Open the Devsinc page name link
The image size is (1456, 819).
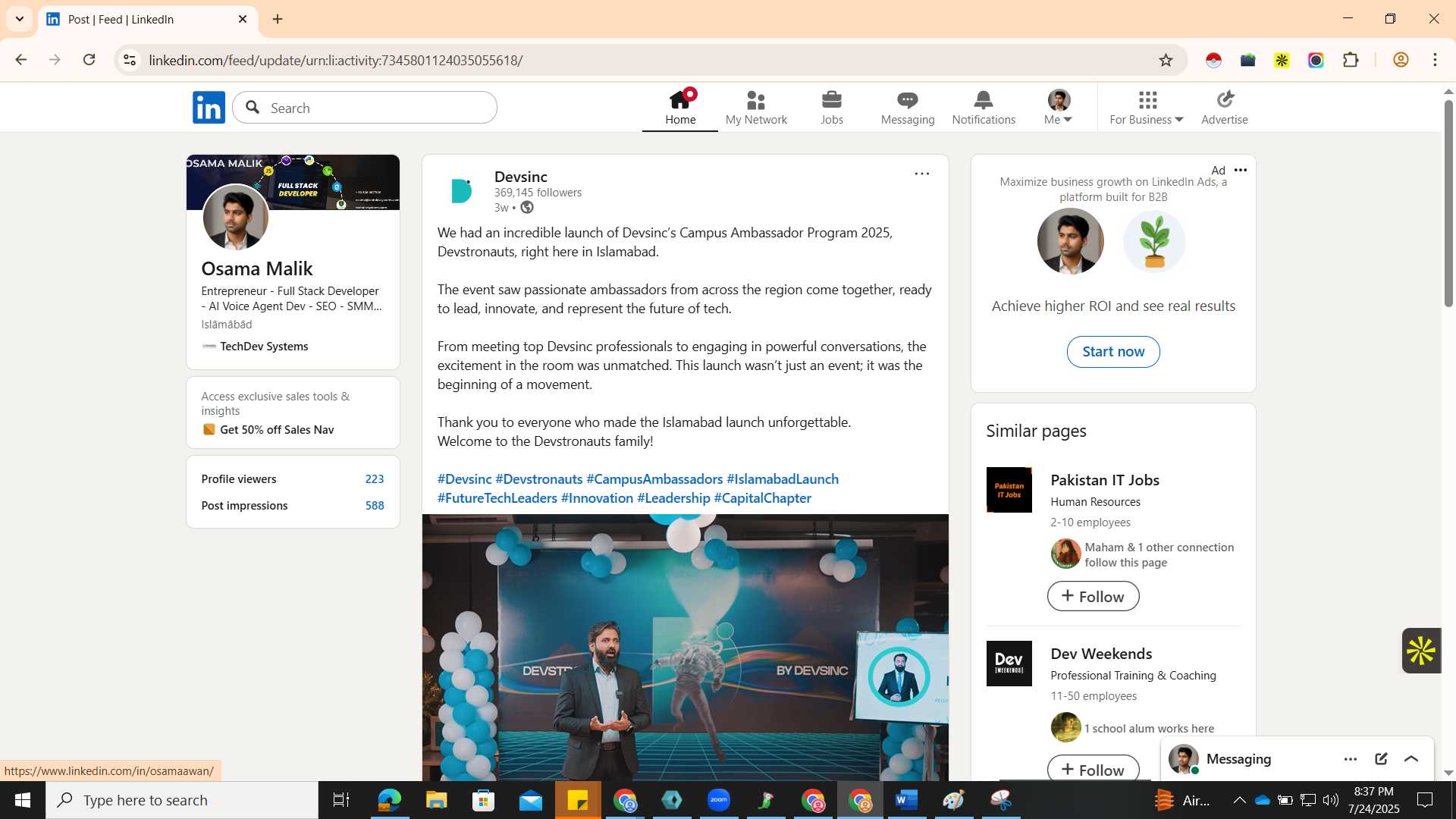point(520,177)
